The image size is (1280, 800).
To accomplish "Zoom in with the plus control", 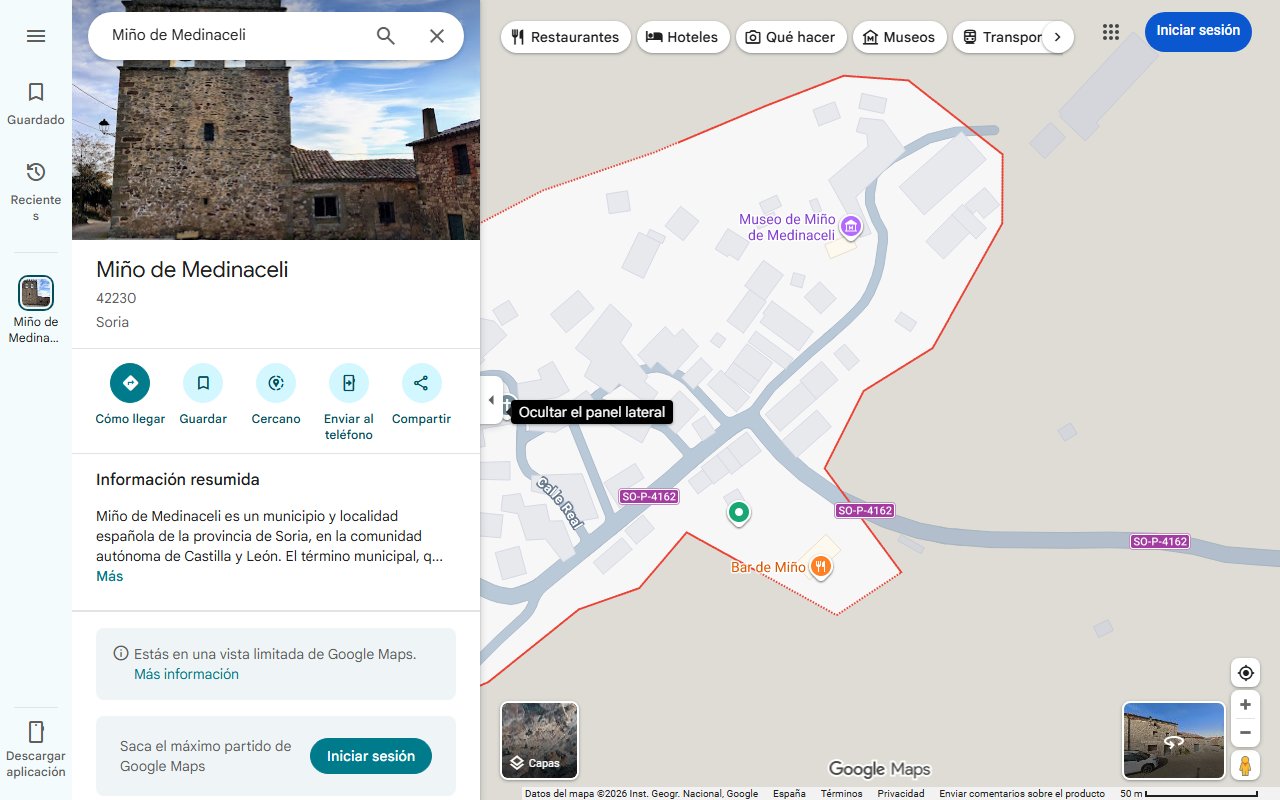I will pos(1245,704).
